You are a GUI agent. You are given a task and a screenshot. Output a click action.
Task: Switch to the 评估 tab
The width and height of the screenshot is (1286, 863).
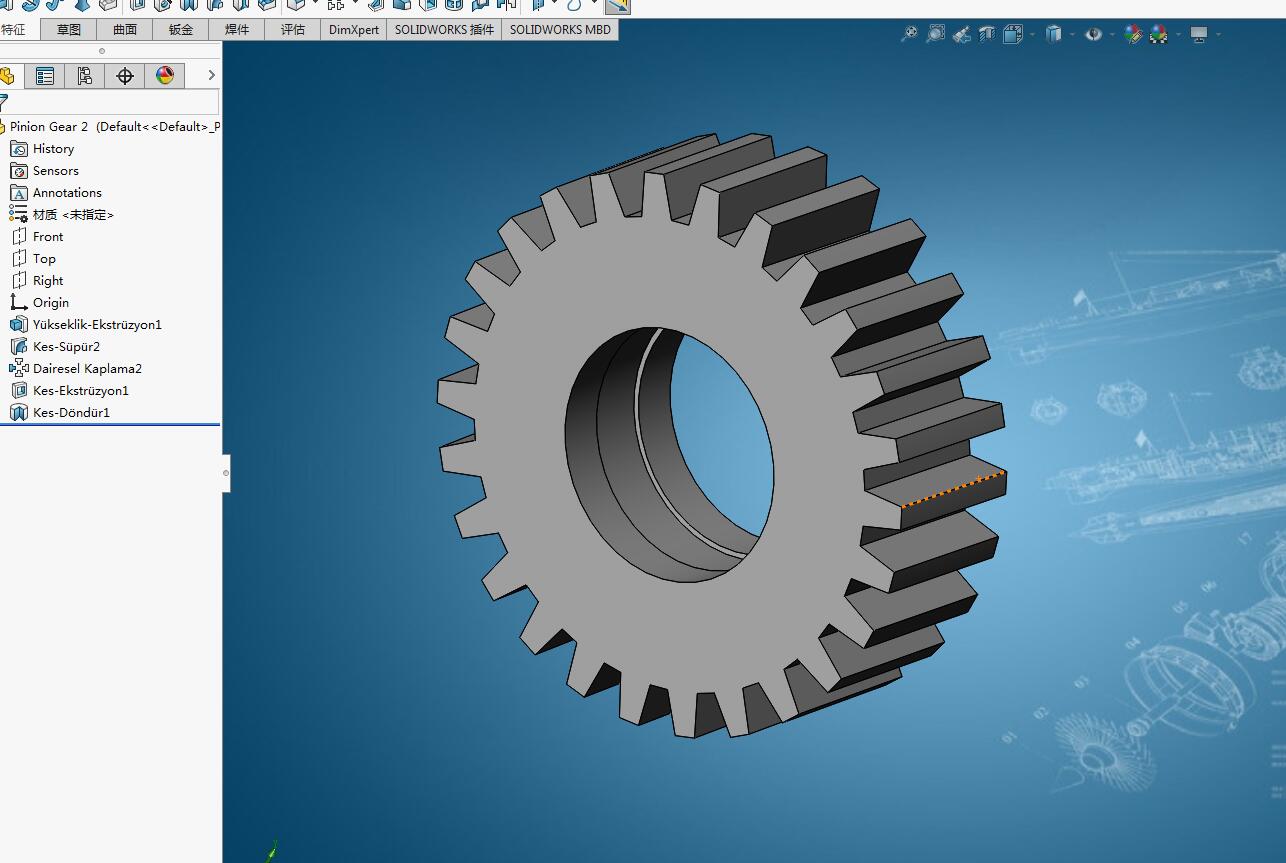293,29
